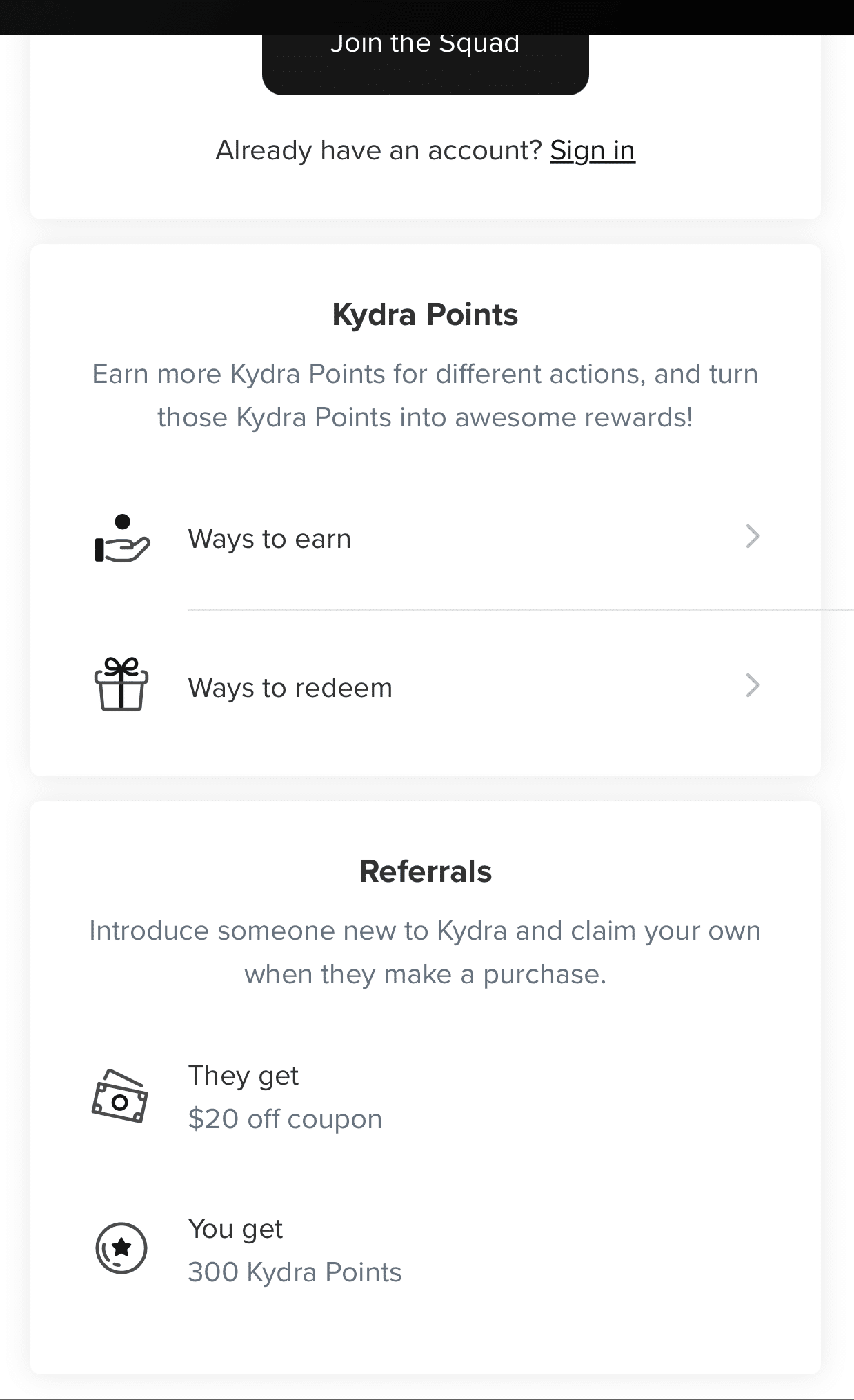Click the gift box redeem icon

click(x=121, y=684)
